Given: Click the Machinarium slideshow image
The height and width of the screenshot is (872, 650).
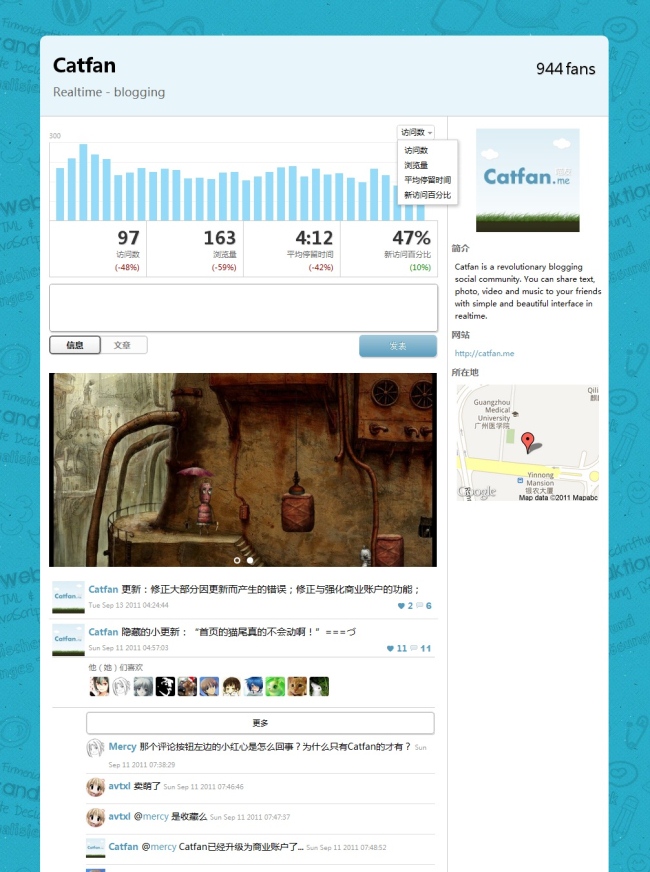Looking at the screenshot, I should point(243,470).
